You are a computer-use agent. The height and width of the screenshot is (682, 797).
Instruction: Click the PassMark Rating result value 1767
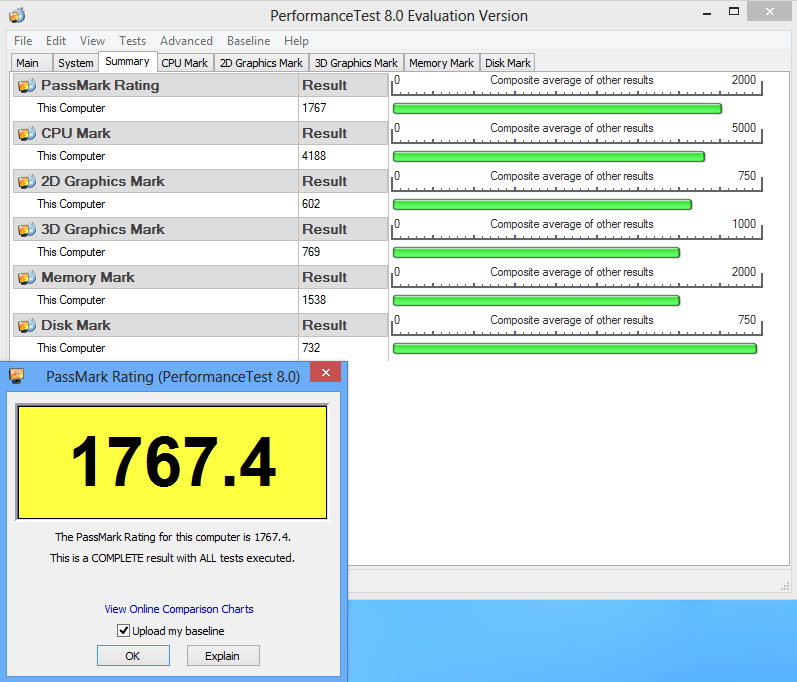[314, 108]
